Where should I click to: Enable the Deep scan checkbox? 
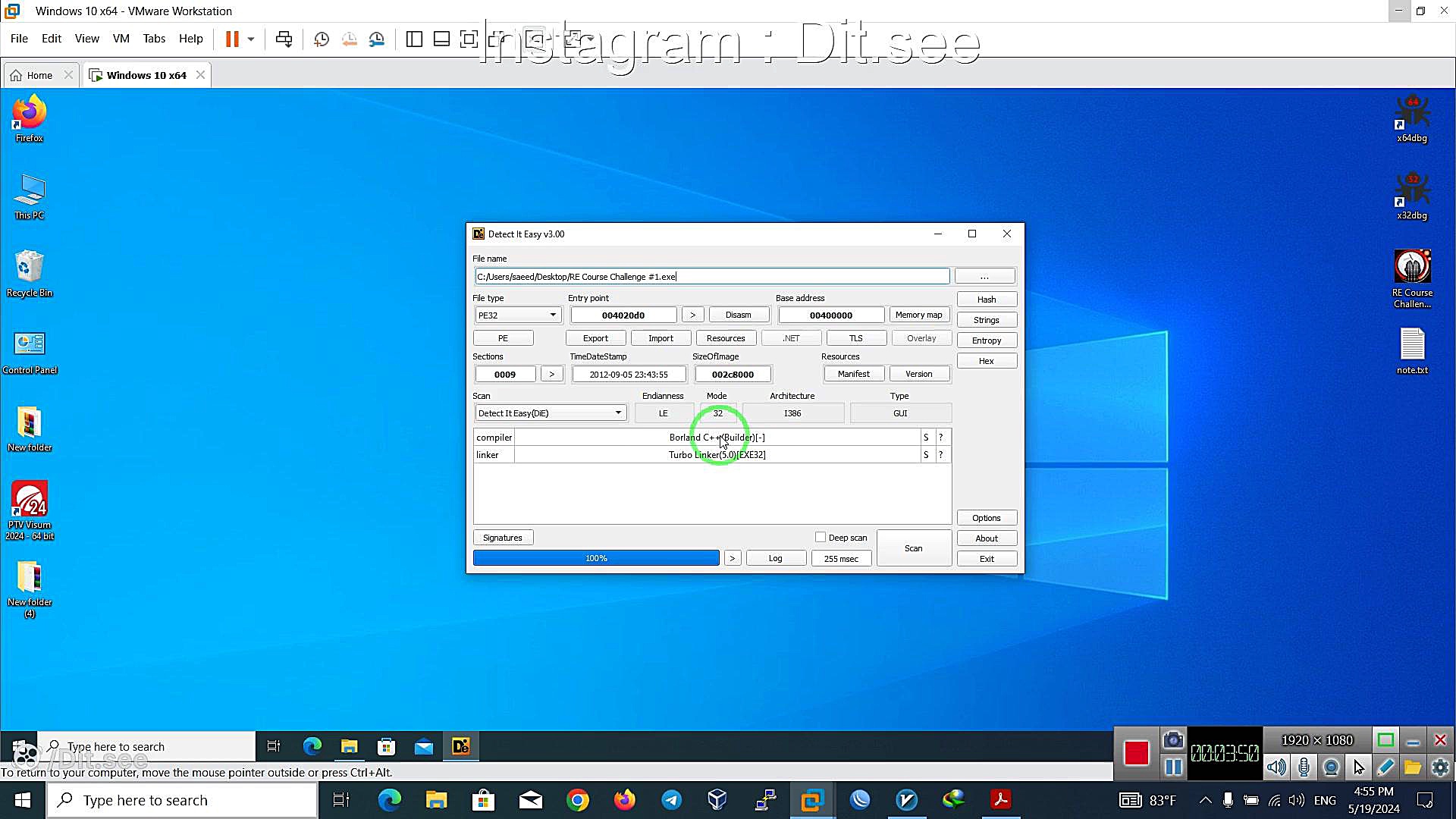click(820, 537)
